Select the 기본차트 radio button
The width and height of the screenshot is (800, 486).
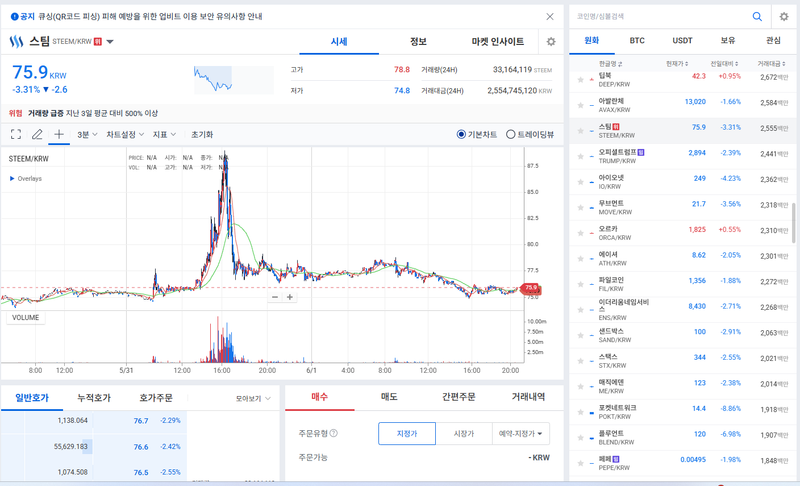pos(461,134)
